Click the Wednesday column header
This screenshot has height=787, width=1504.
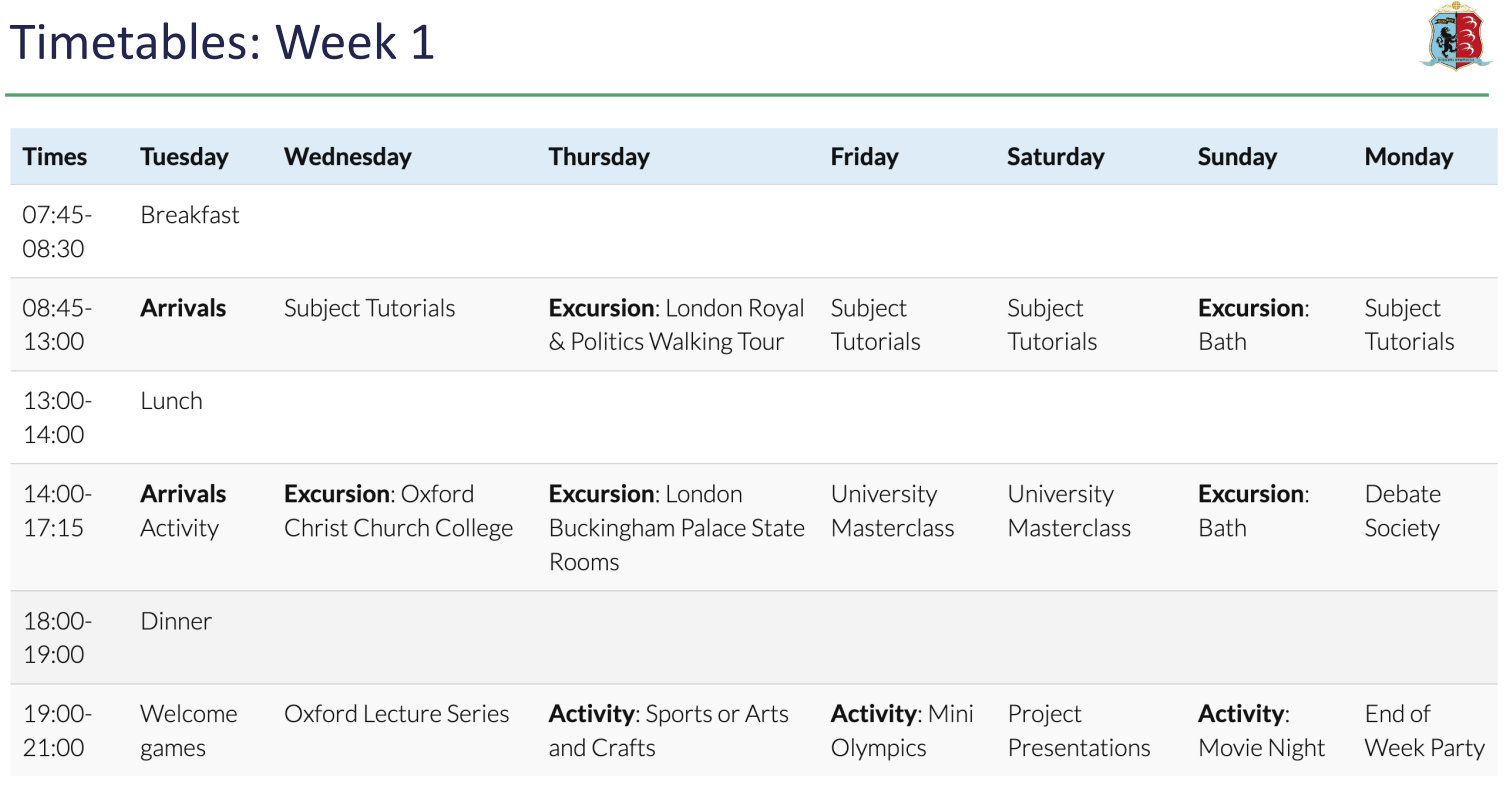point(347,157)
